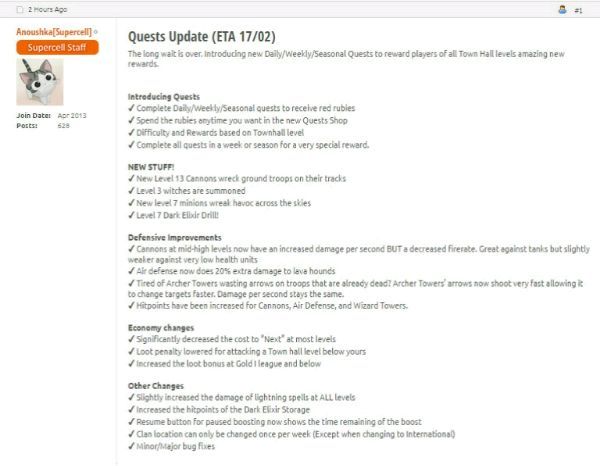The width and height of the screenshot is (600, 466).
Task: Click the online status dot beside the username
Action: click(x=96, y=32)
